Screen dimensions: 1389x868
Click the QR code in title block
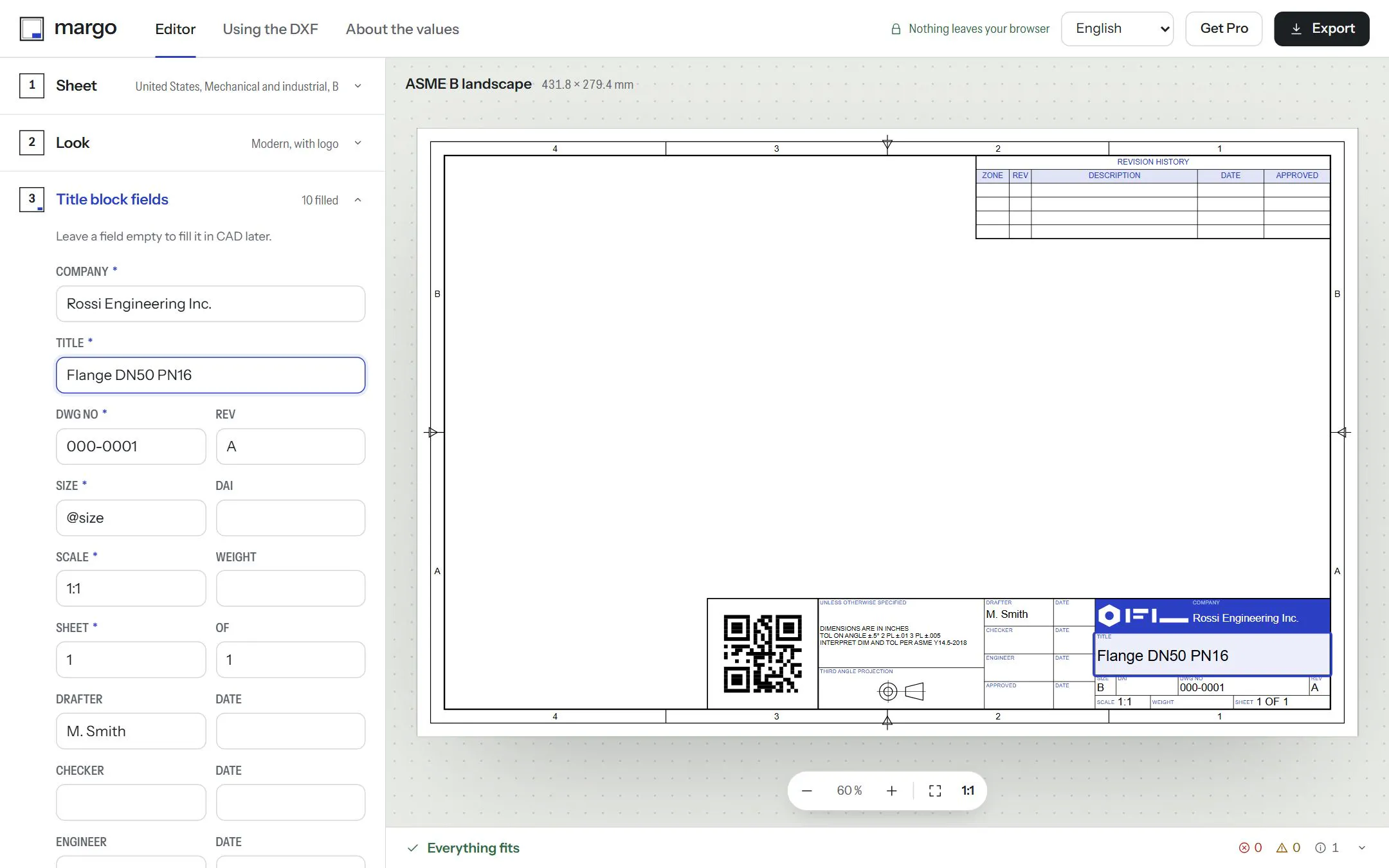(x=763, y=654)
